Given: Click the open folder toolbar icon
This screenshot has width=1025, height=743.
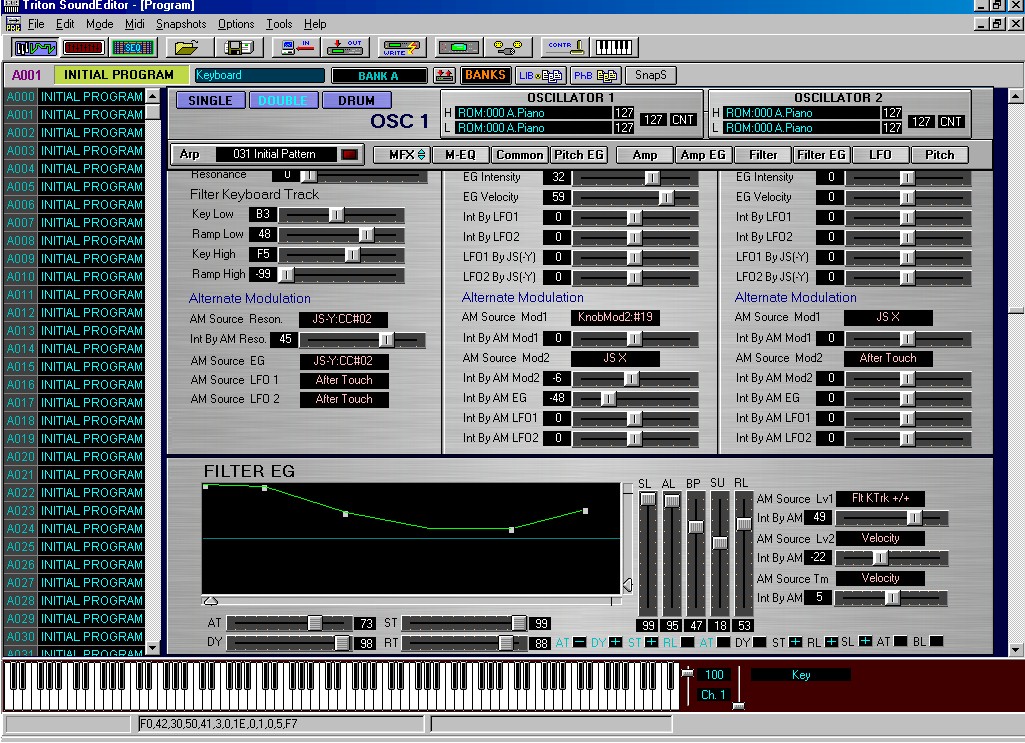Looking at the screenshot, I should tap(187, 47).
